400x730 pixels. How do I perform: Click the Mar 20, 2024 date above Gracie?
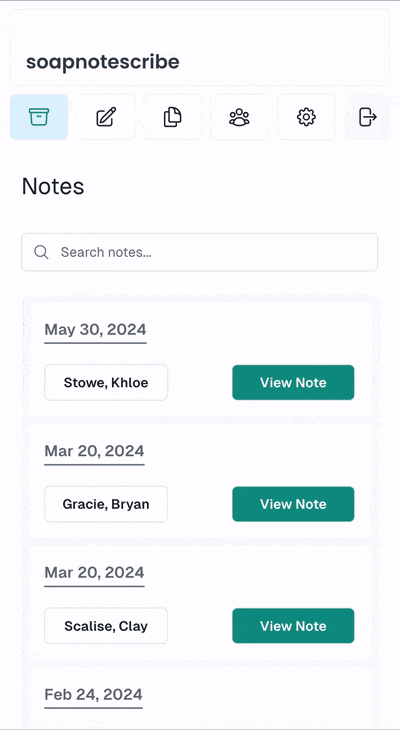(x=95, y=451)
